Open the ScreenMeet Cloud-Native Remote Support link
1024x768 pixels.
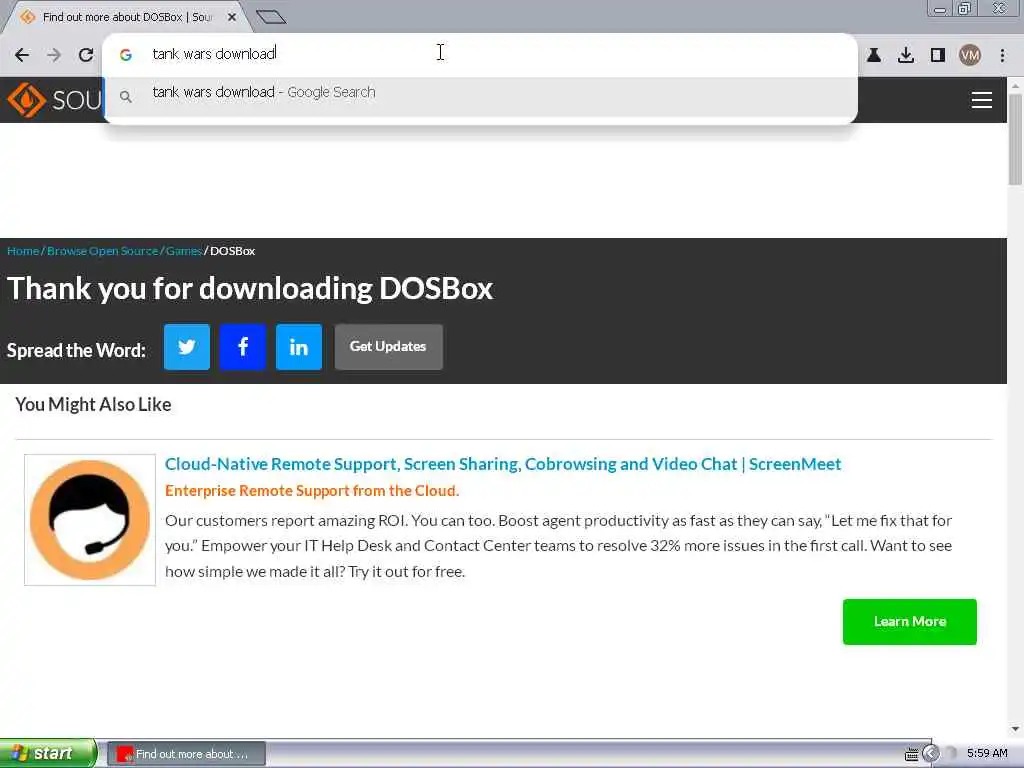[503, 464]
